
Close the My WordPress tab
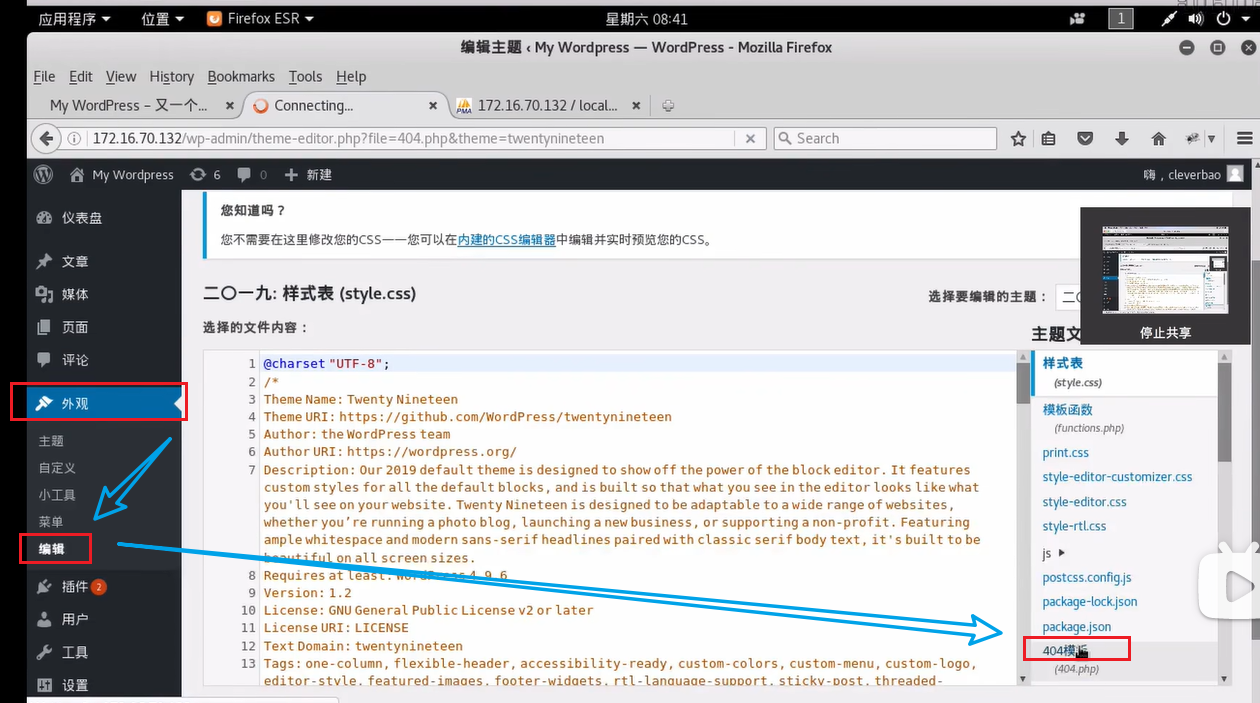click(x=228, y=105)
